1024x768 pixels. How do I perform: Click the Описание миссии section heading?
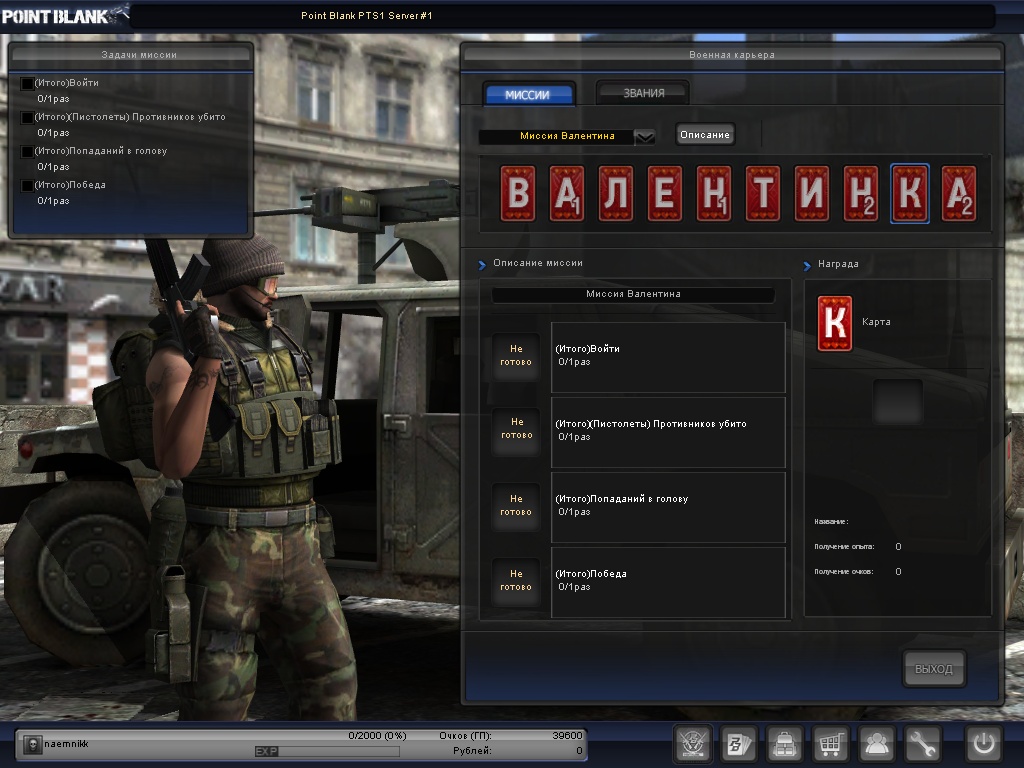pos(537,263)
